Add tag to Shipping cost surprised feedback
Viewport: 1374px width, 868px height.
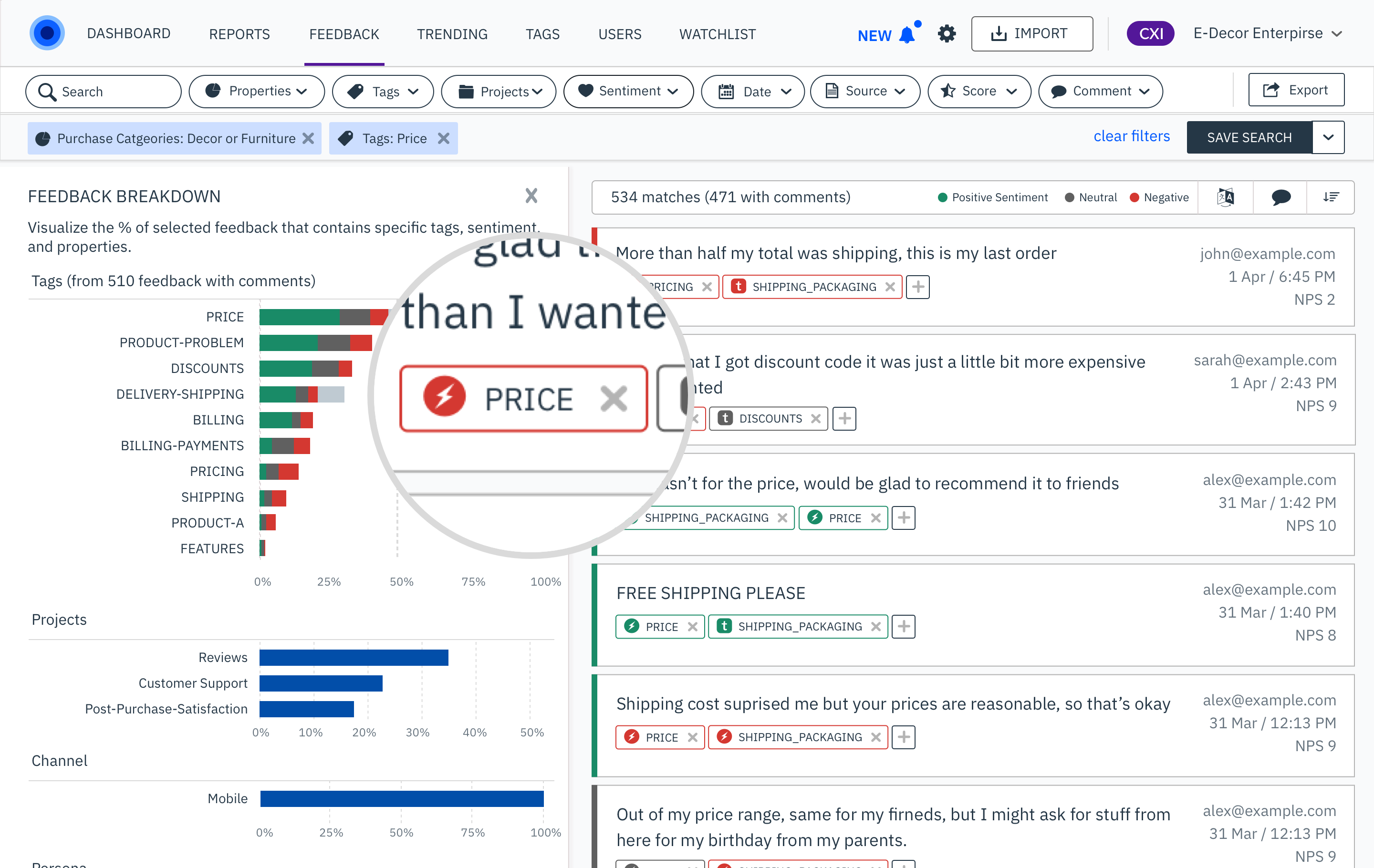click(x=903, y=737)
